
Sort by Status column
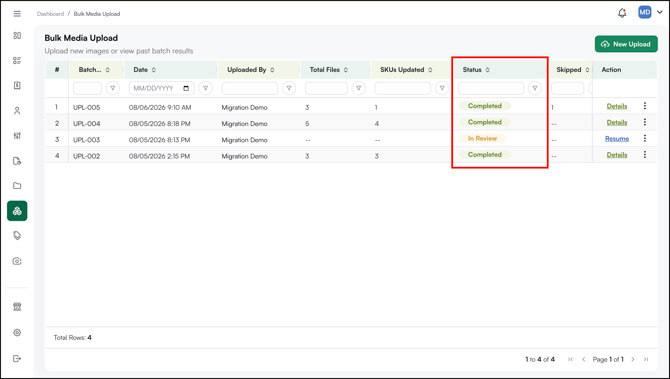pos(476,70)
